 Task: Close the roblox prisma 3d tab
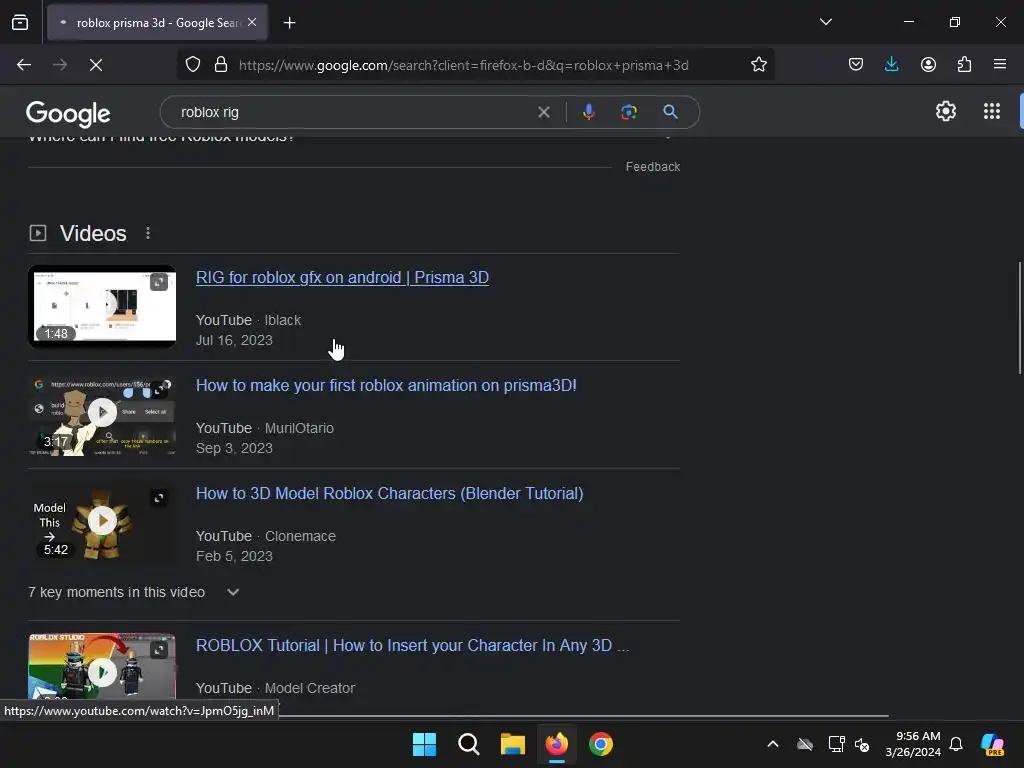tap(252, 22)
